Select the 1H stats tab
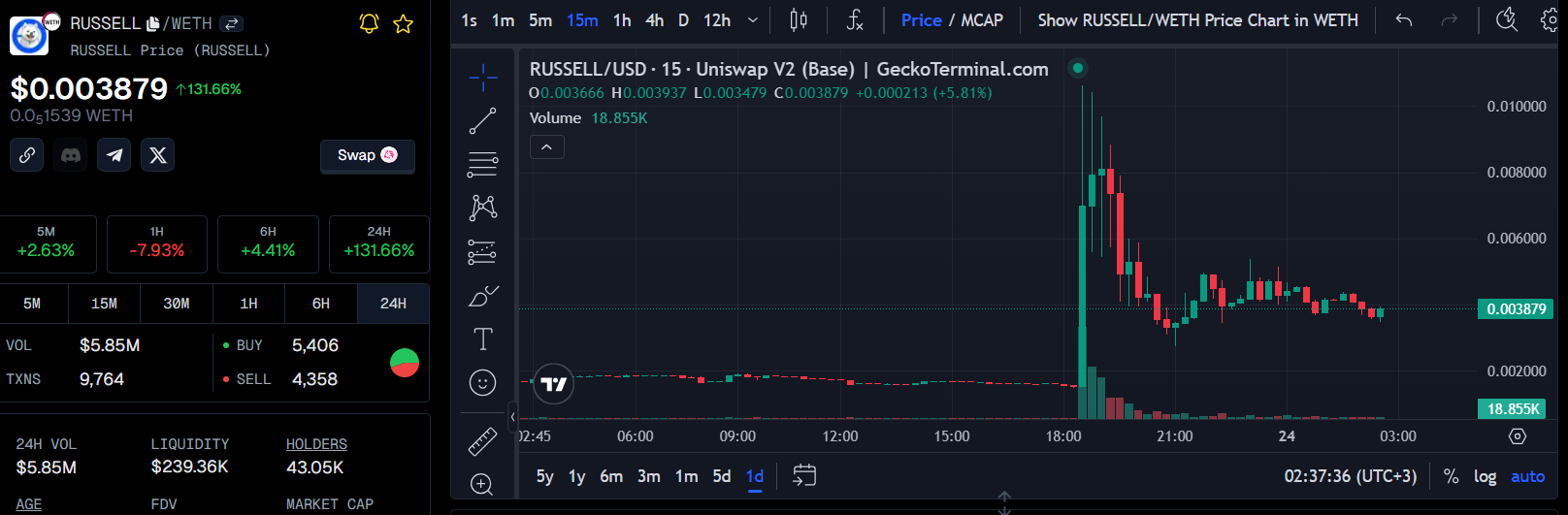Screen dimensions: 1568x515 (248, 304)
